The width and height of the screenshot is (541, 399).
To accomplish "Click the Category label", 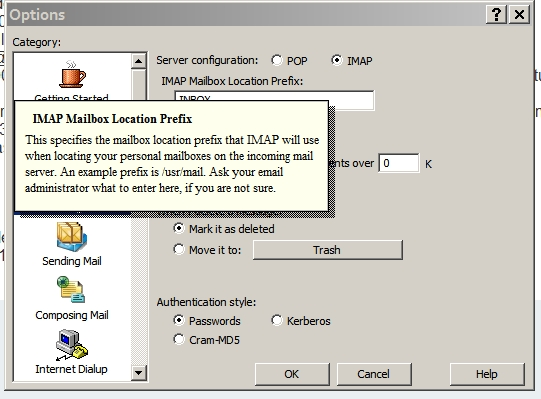I will (37, 42).
